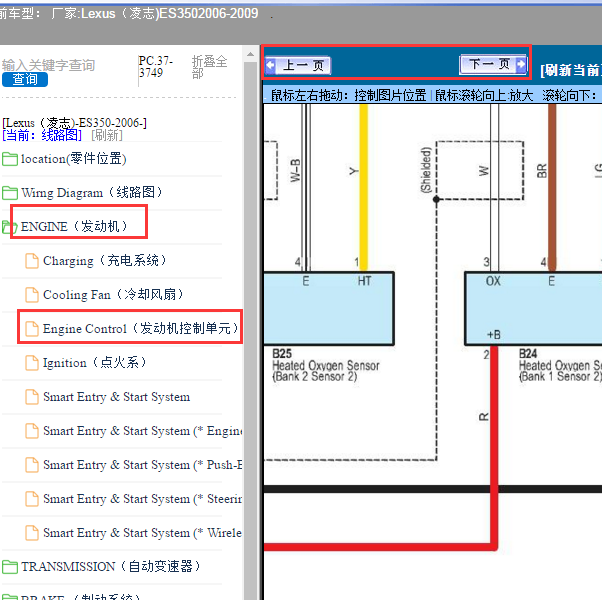The height and width of the screenshot is (600, 602).
Task: Click the Wiring Diagram folder icon
Action: [10, 193]
